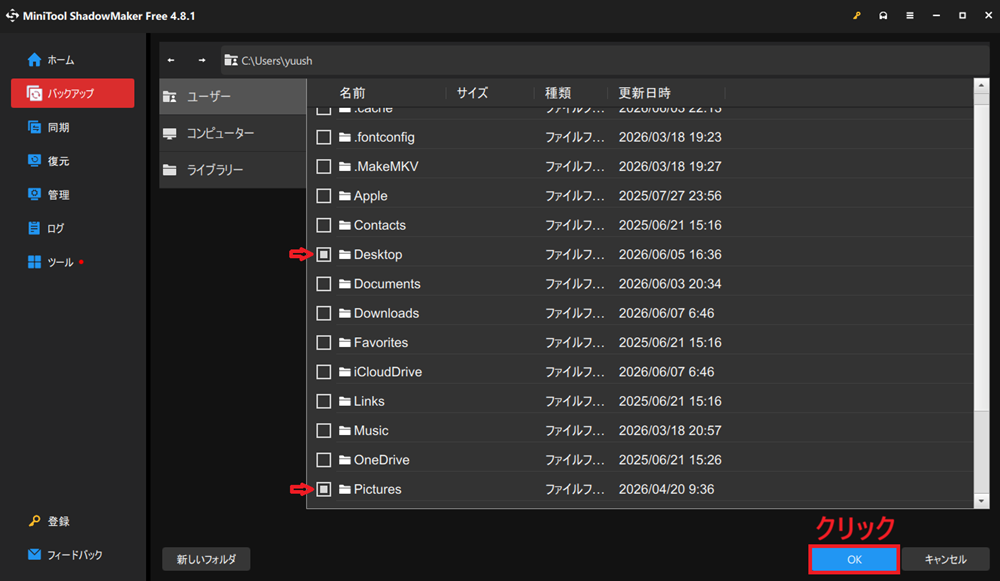Click the Music folder icon
This screenshot has width=1000, height=581.
[345, 430]
